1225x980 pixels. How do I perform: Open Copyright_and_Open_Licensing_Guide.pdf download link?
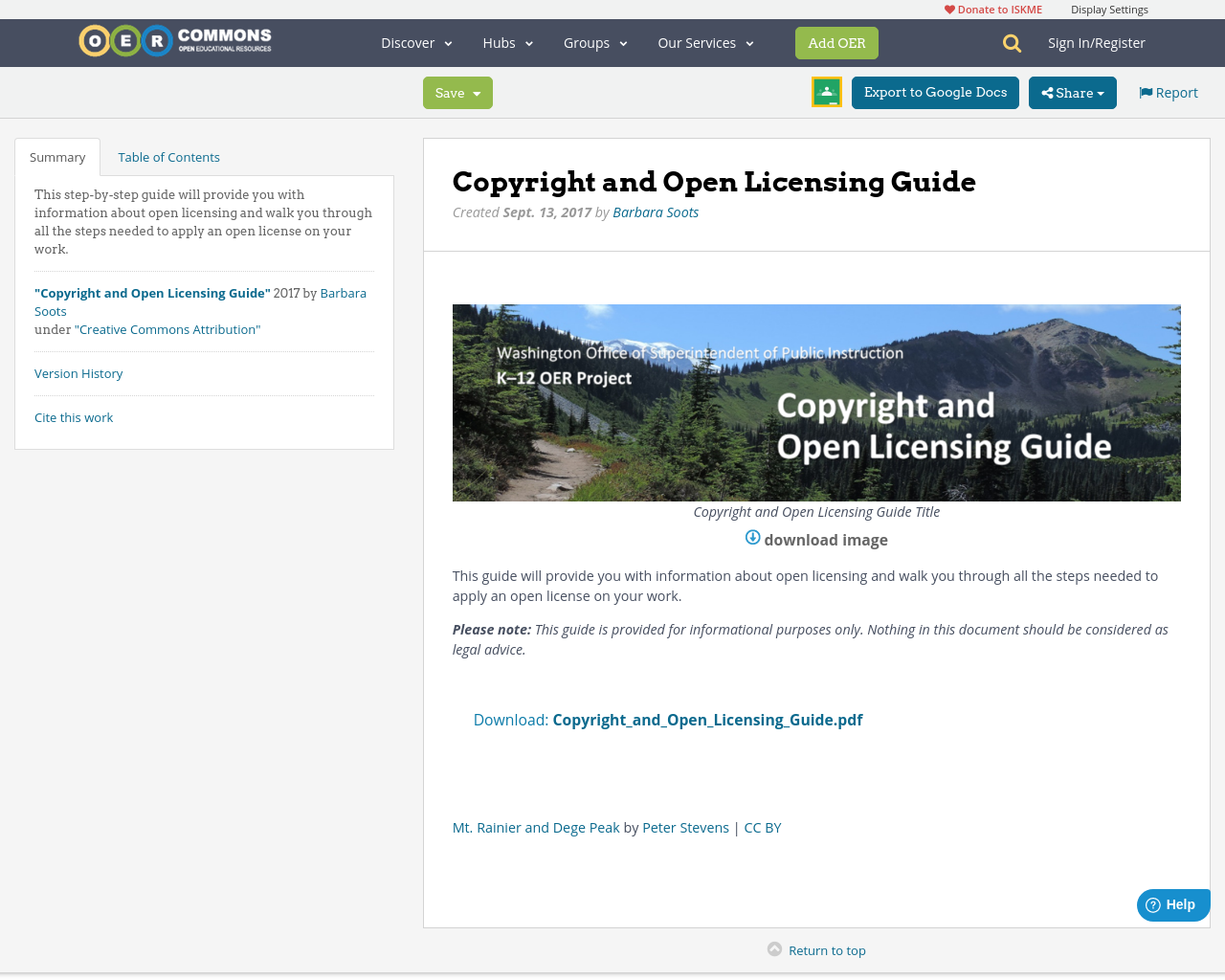[x=707, y=719]
